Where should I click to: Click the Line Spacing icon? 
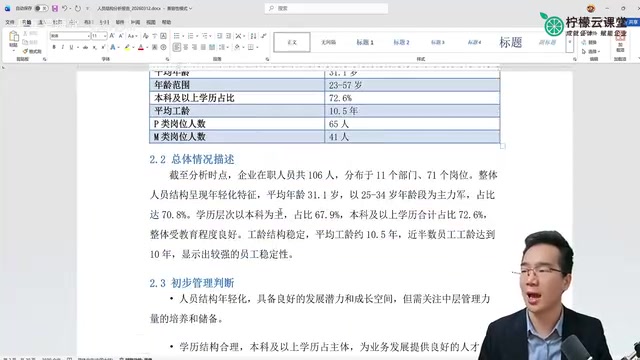221,47
